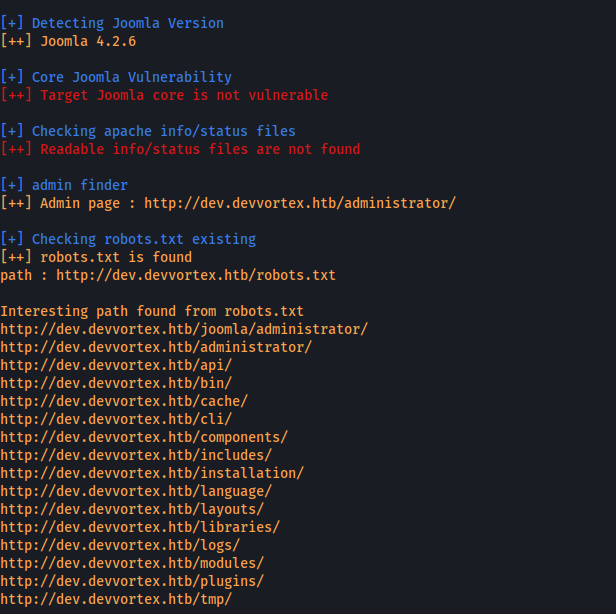Click the 'Detecting Joomla Version' heading line
The width and height of the screenshot is (616, 614).
pyautogui.click(x=112, y=23)
